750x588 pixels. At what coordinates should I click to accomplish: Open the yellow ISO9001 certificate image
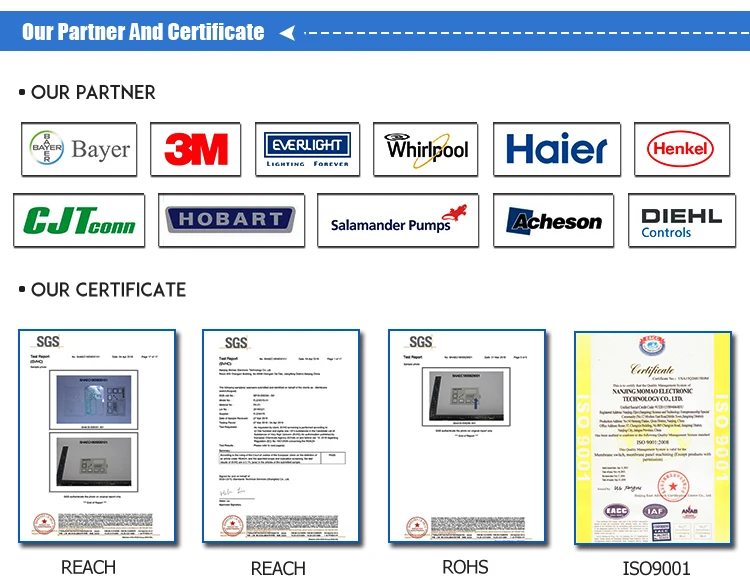point(653,438)
